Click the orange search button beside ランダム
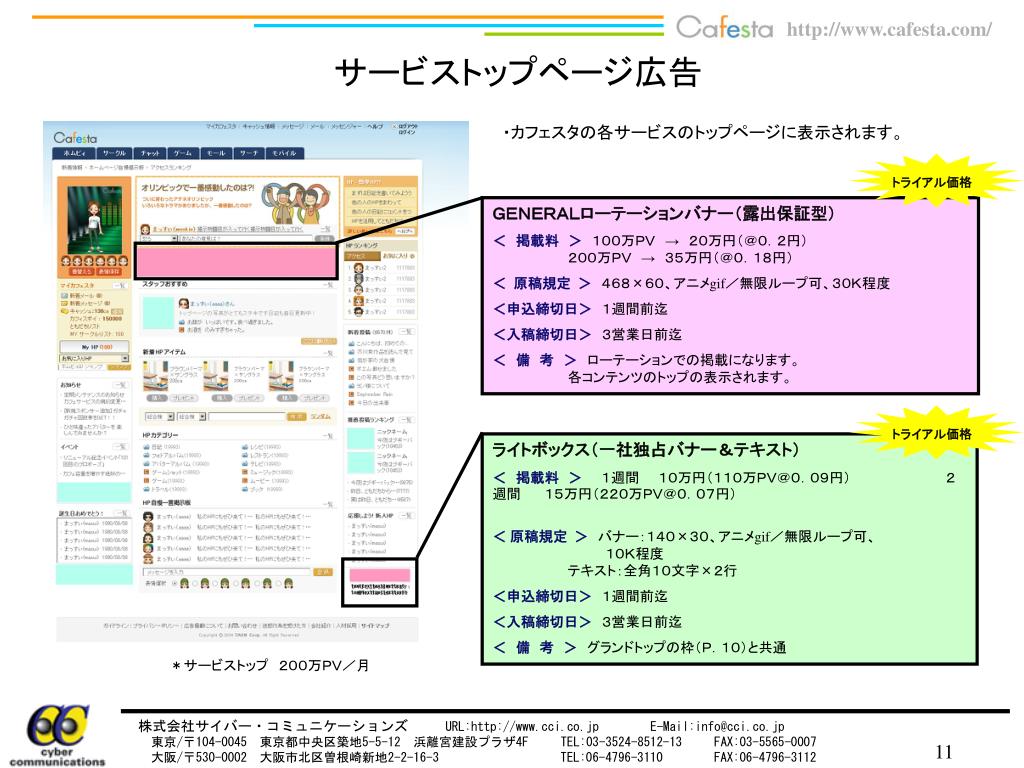This screenshot has width=1024, height=768. (296, 417)
